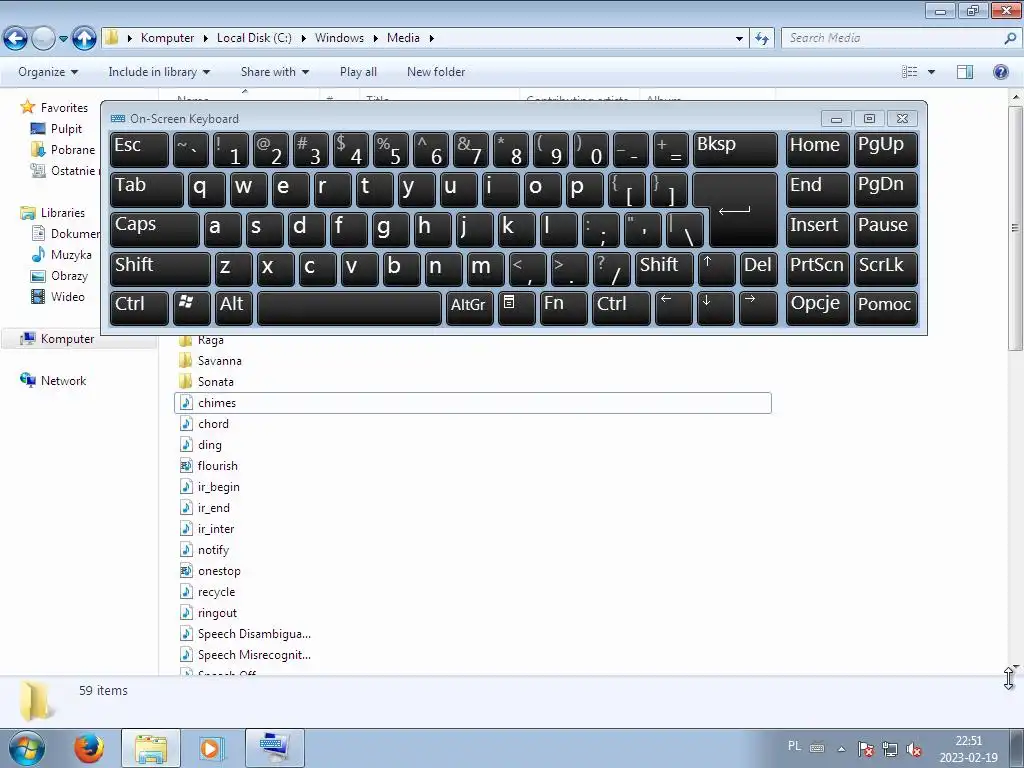
Task: Open Explorer help question mark icon
Action: point(1000,72)
